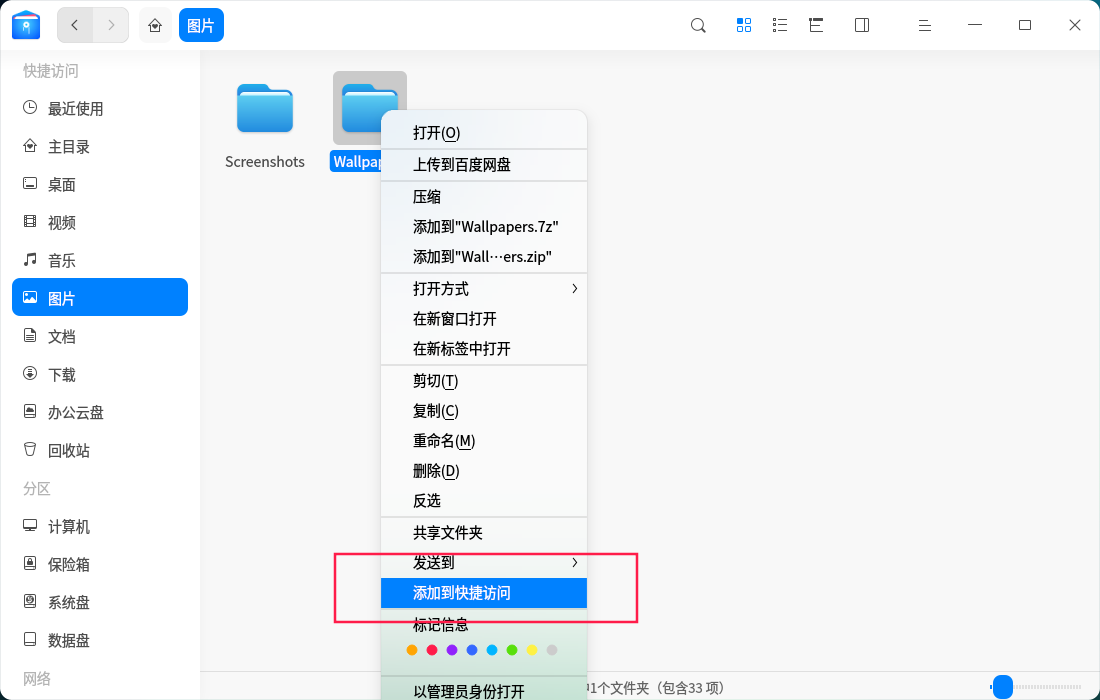The image size is (1100, 700).
Task: Switch to icon grid view
Action: 744,25
